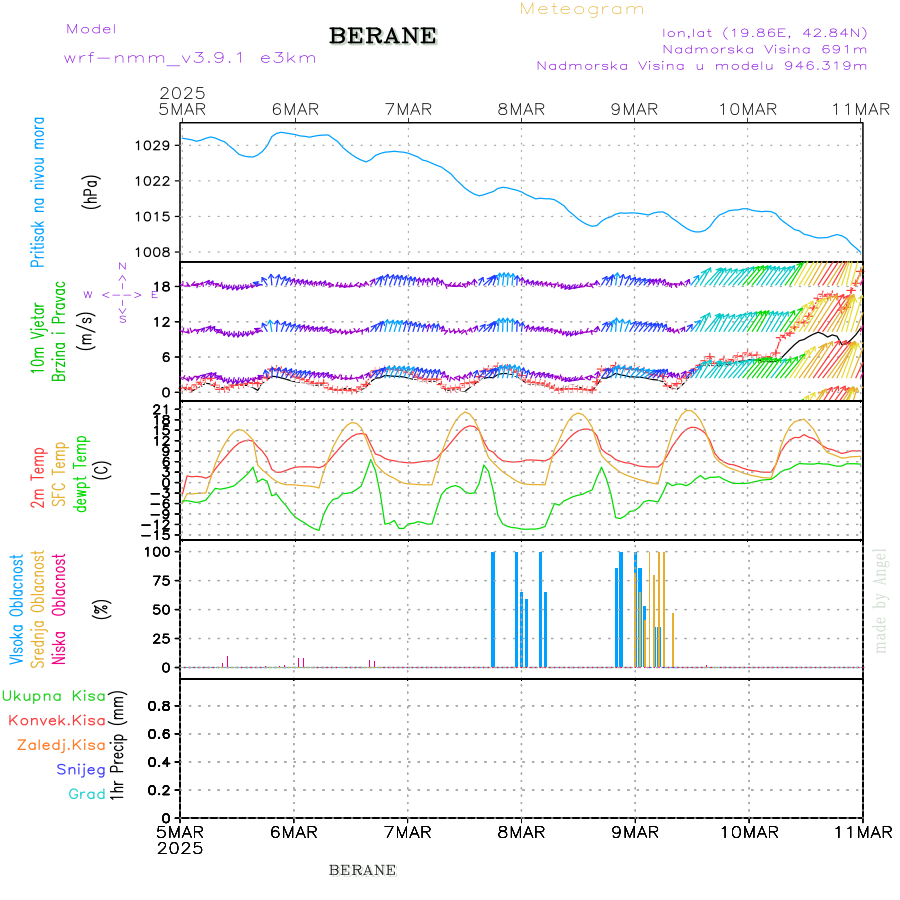Viewport: 900px width, 900px height.
Task: Select the Konvek.Kisa legend entry
Action: [x=57, y=720]
